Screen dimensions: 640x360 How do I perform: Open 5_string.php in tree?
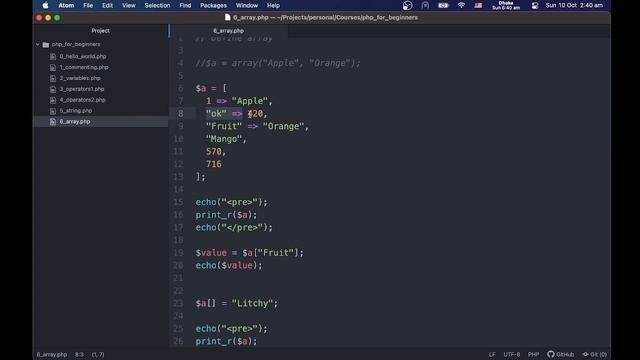(76, 111)
